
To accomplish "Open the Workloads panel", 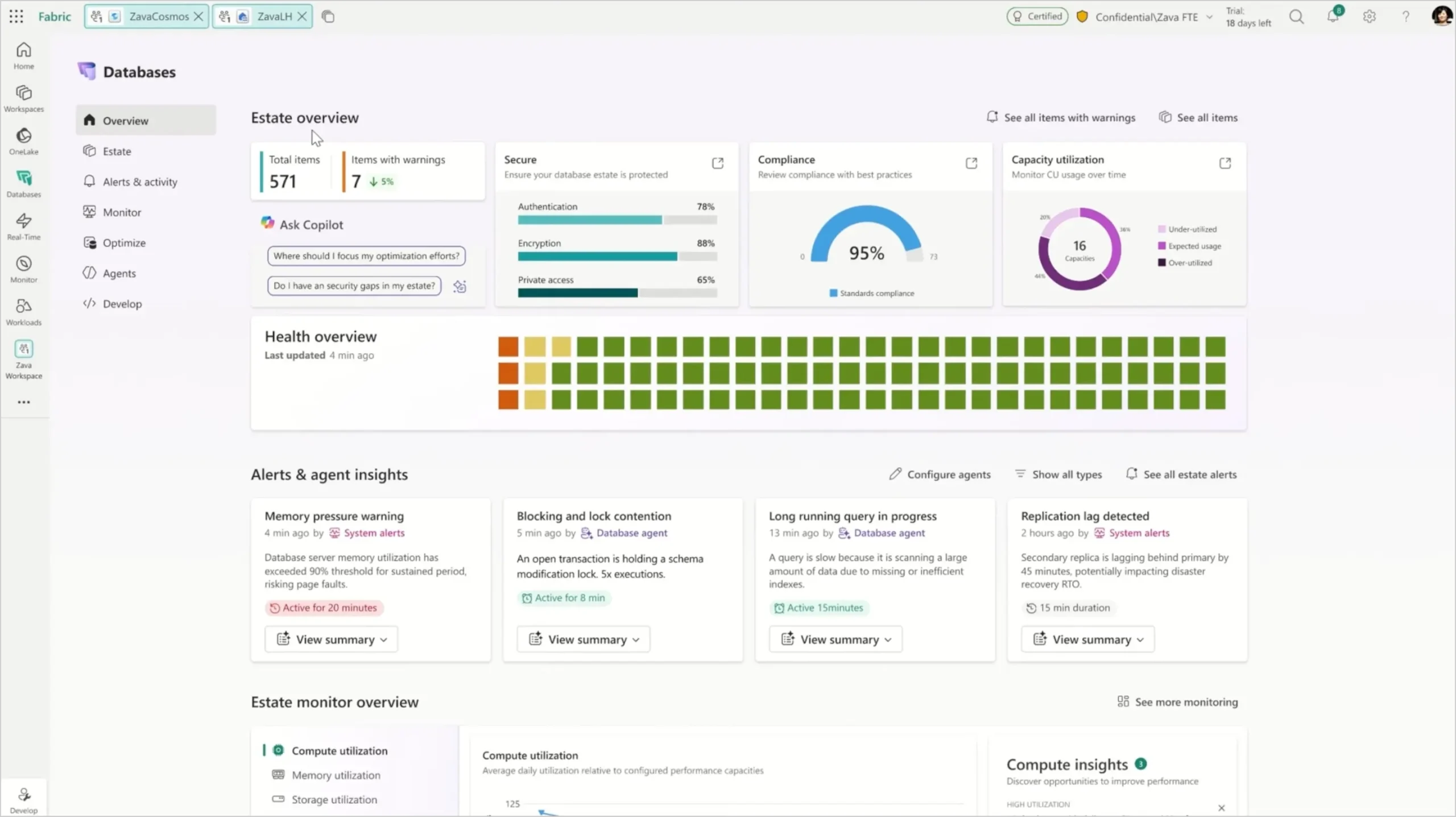I will click(x=23, y=311).
